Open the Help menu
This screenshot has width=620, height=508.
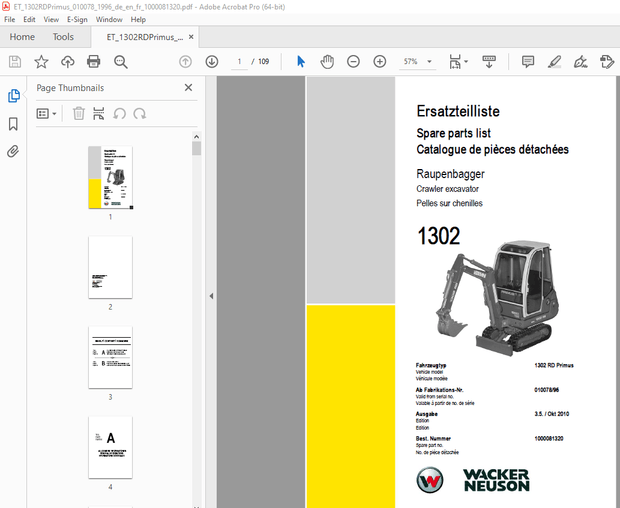pyautogui.click(x=138, y=19)
